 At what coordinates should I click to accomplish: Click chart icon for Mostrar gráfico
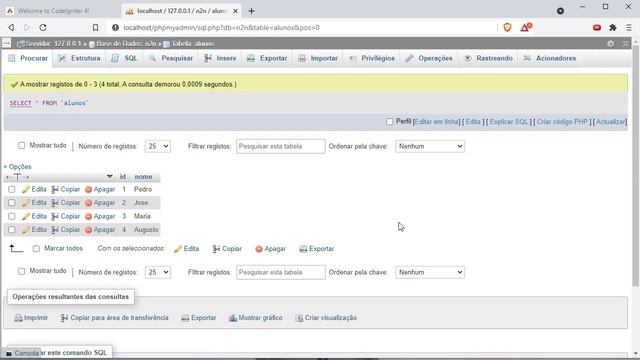coord(233,318)
